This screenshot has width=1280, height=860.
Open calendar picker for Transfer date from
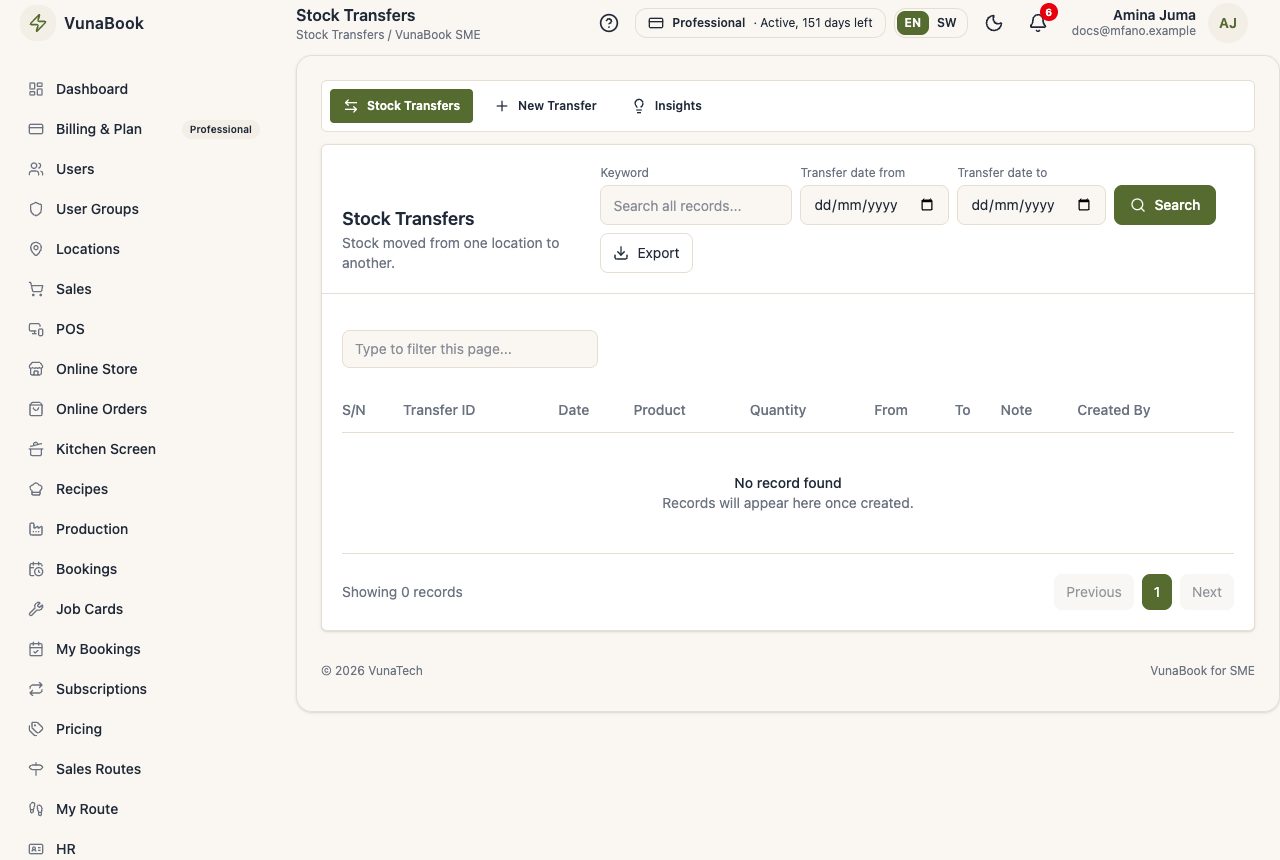(927, 205)
